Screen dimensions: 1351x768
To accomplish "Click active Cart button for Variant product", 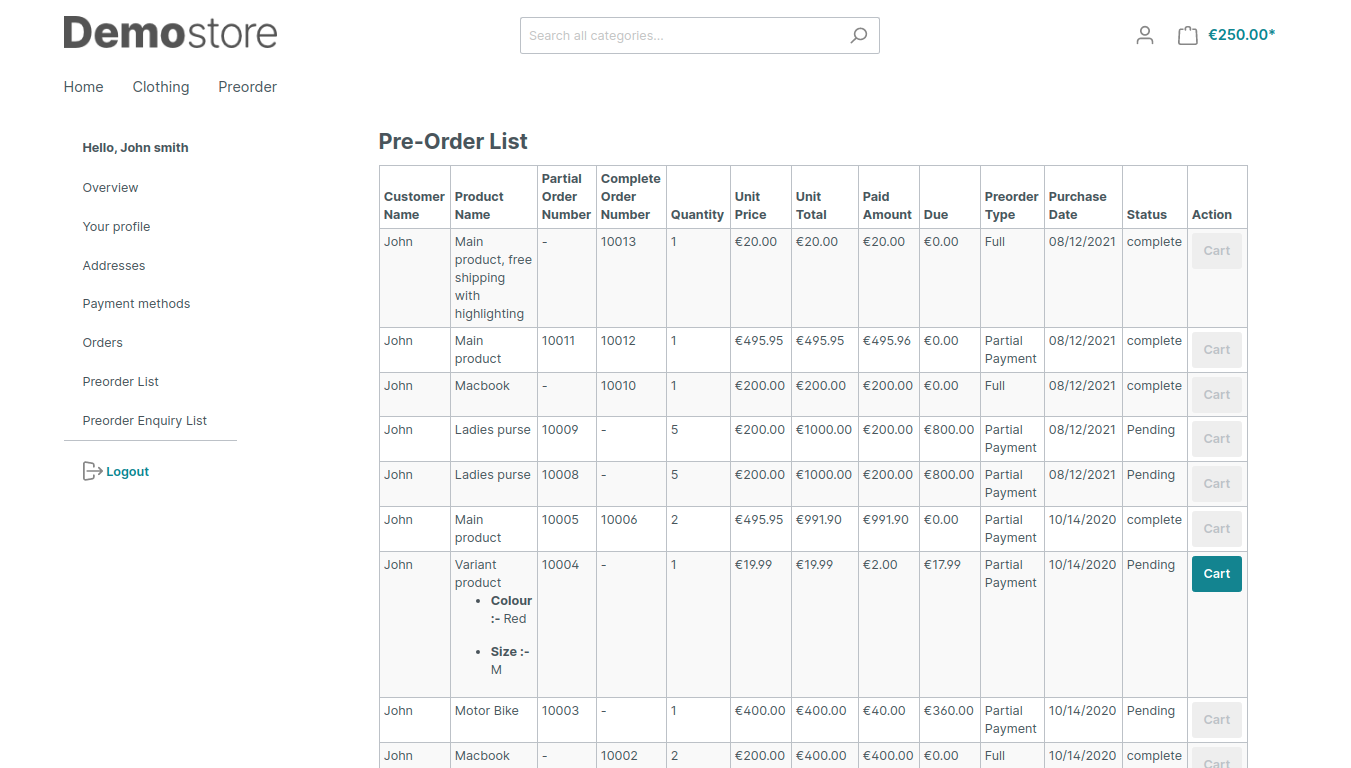I will 1217,574.
